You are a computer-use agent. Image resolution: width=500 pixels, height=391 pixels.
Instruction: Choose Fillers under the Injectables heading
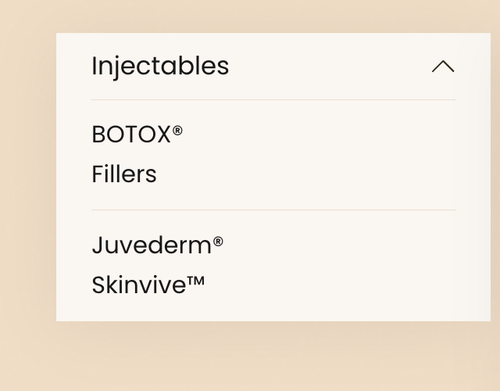coord(124,174)
